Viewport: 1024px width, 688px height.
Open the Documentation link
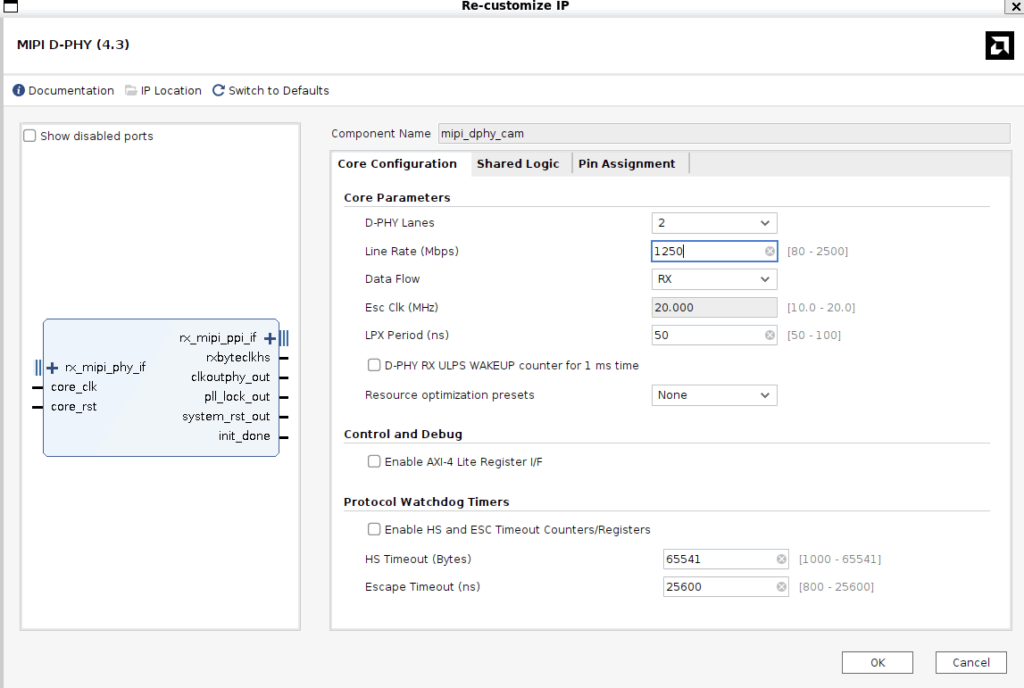(71, 91)
